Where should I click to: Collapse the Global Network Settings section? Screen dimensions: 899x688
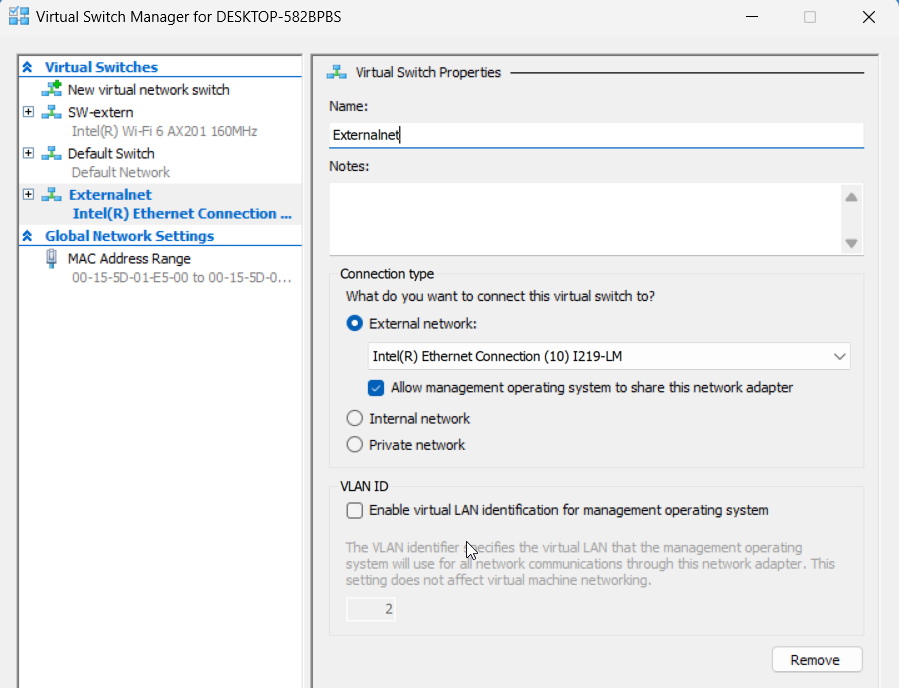point(28,237)
